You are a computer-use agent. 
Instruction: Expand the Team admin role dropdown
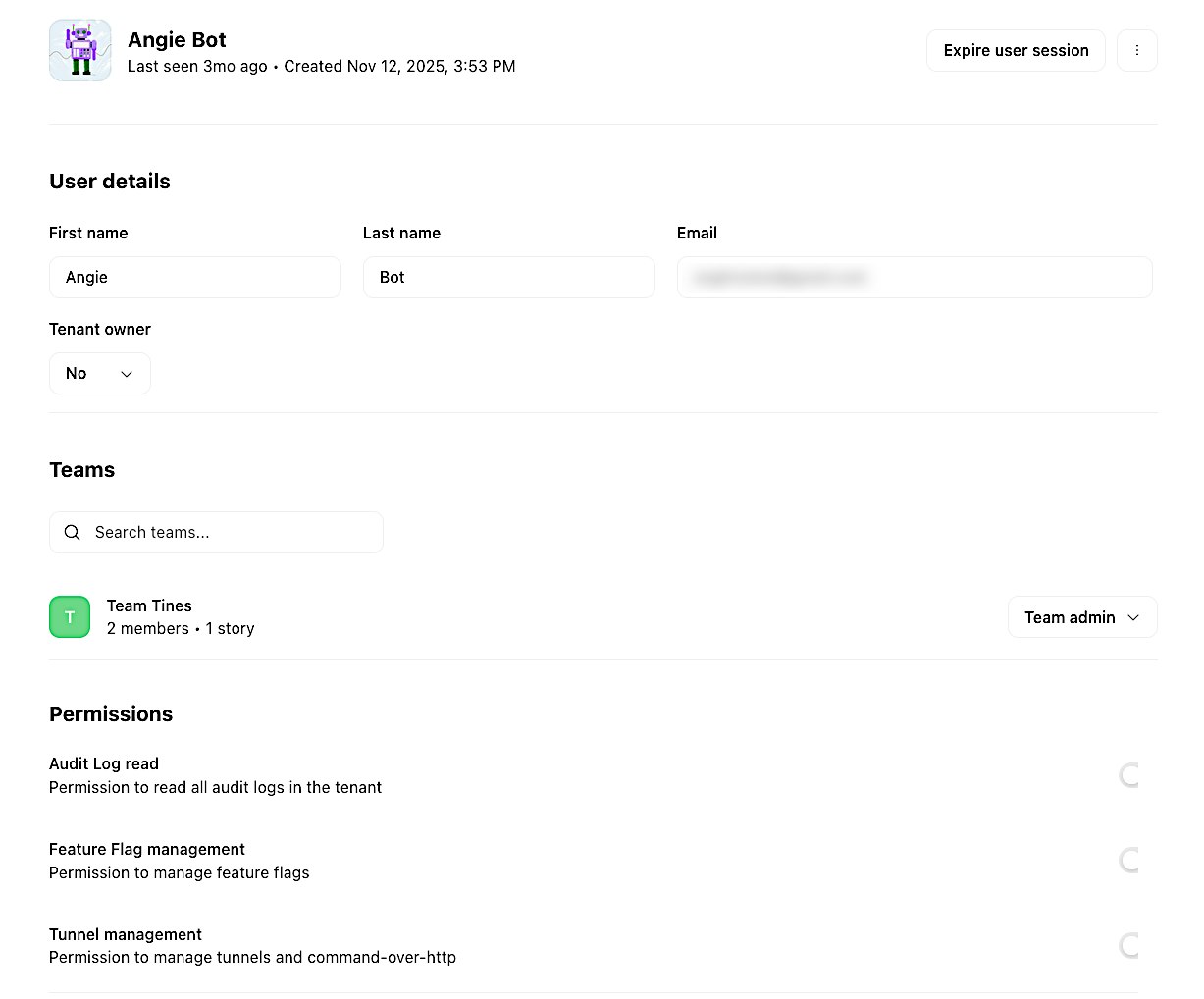(x=1081, y=617)
